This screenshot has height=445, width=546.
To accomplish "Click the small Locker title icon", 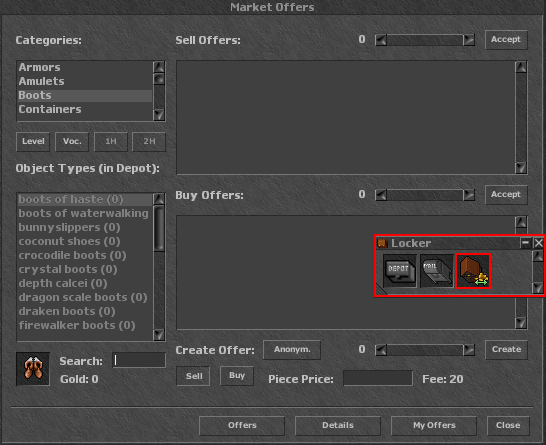I will click(382, 243).
